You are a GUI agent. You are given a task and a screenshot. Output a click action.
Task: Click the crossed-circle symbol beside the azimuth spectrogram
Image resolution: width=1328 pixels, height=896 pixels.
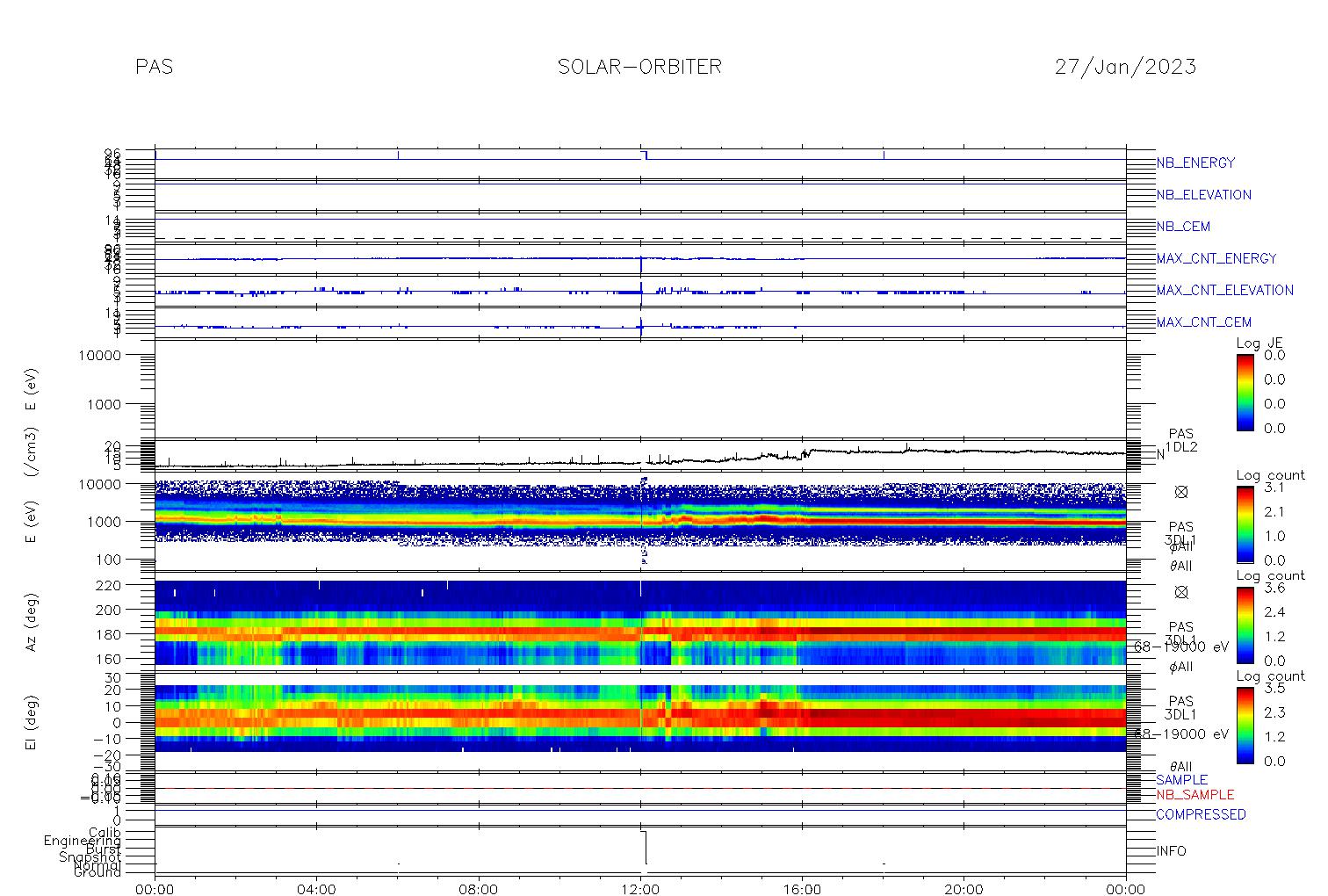click(1181, 592)
